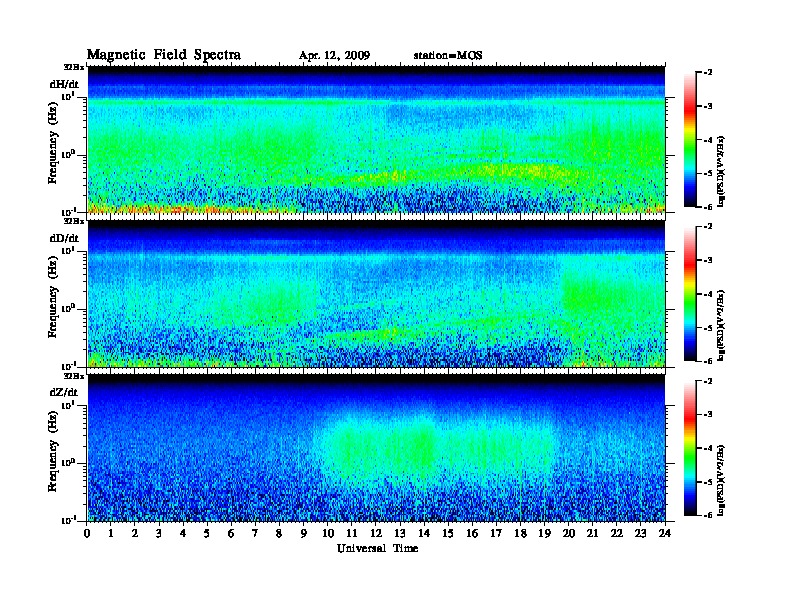The height and width of the screenshot is (612, 792).
Task: Click hour 24 on the time axis
Action: [665, 533]
